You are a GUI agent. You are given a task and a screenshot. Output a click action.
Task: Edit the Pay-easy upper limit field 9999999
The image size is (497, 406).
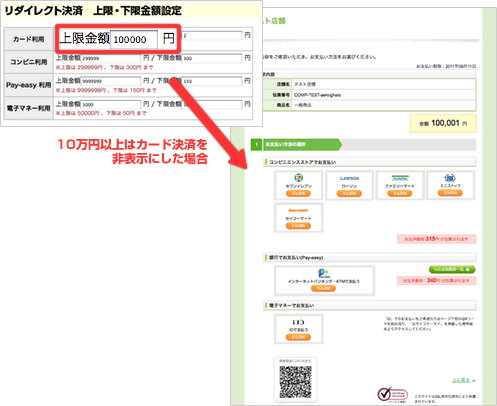[111, 81]
